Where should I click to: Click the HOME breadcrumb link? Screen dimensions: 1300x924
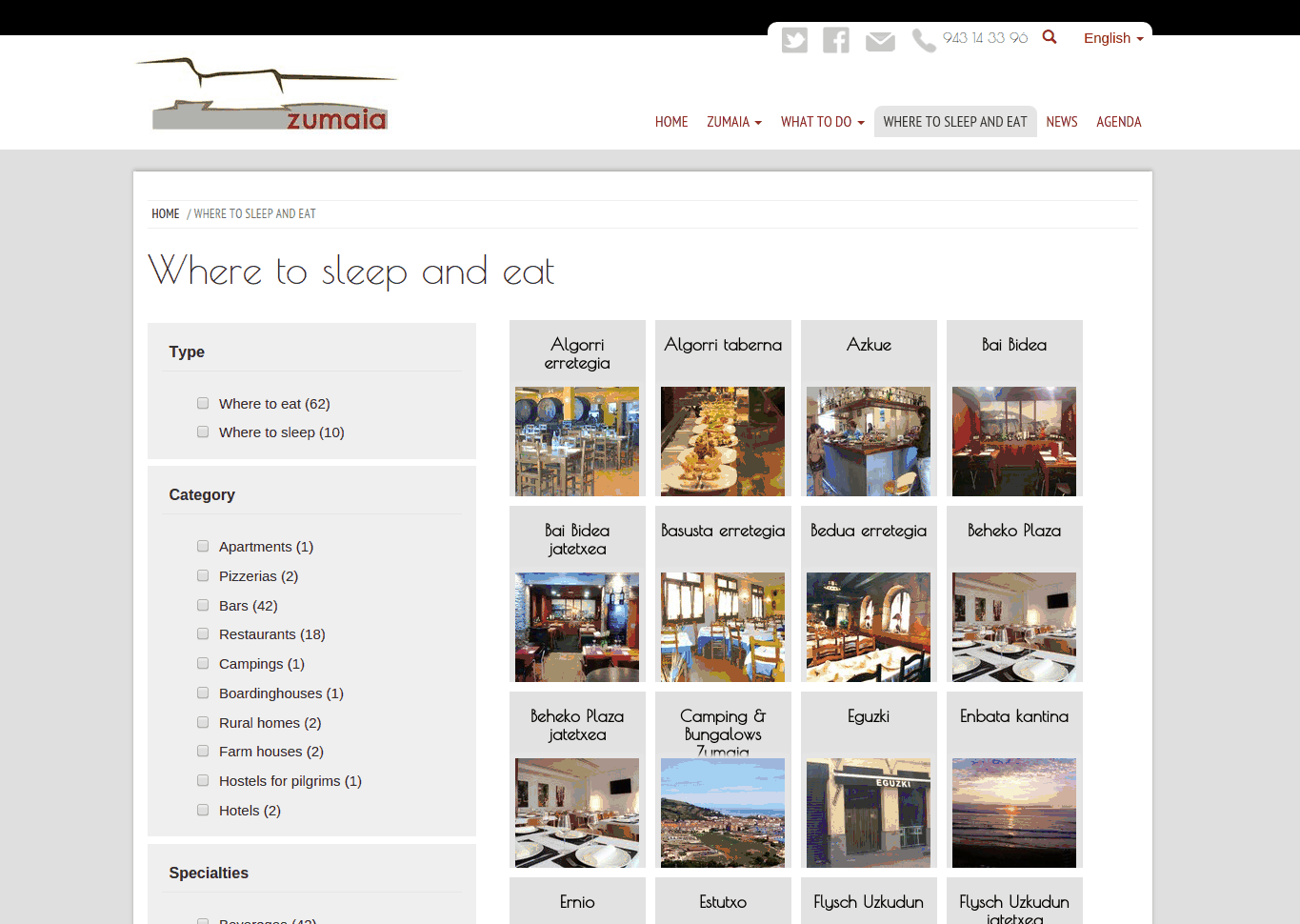coord(166,214)
